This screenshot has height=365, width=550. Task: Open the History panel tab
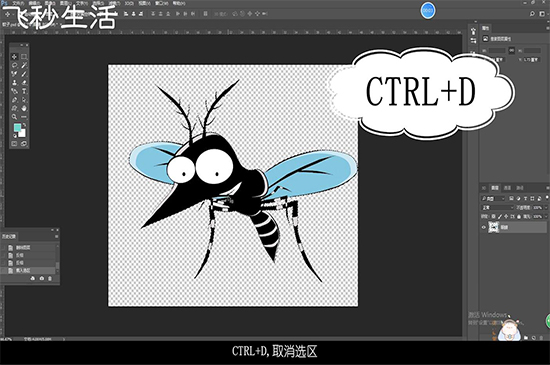[x=8, y=236]
